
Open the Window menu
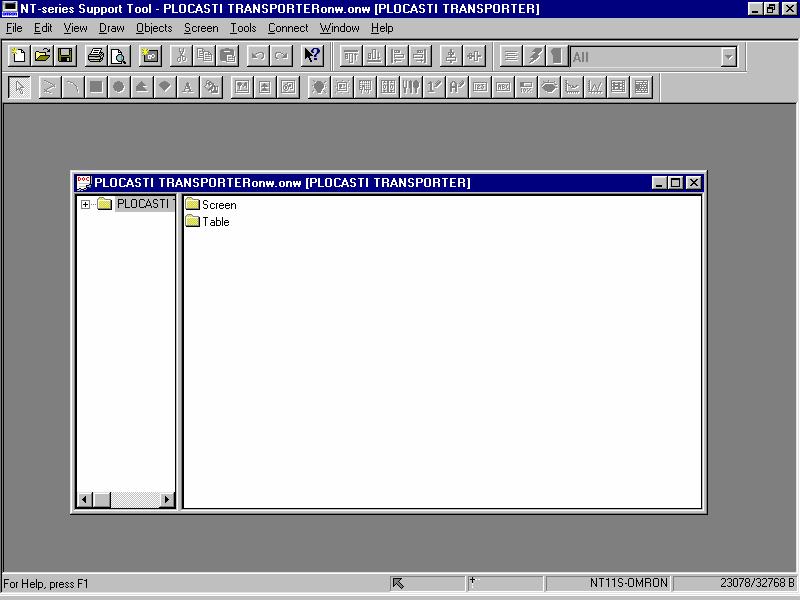339,28
